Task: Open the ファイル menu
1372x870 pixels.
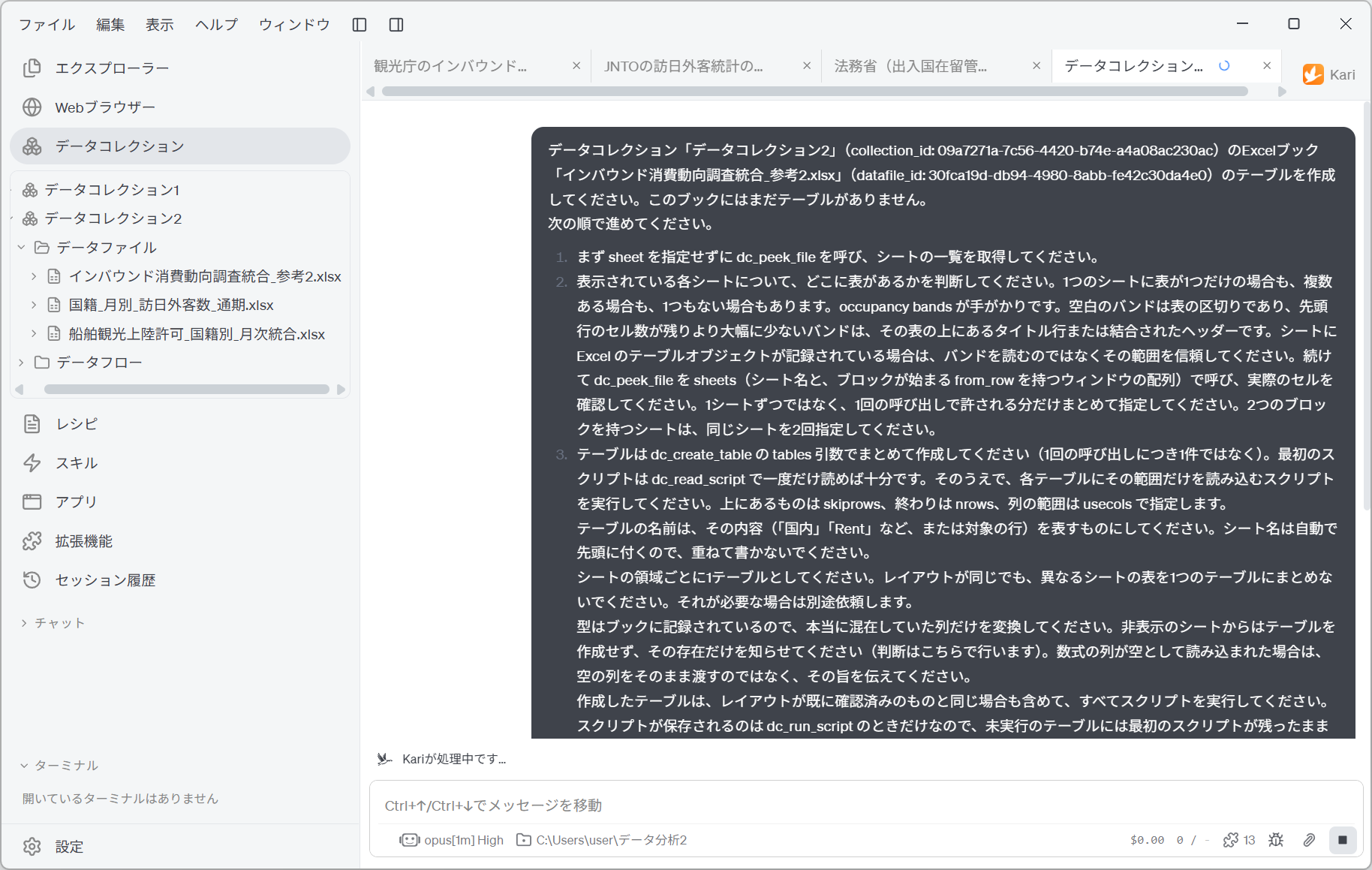Action: (47, 25)
